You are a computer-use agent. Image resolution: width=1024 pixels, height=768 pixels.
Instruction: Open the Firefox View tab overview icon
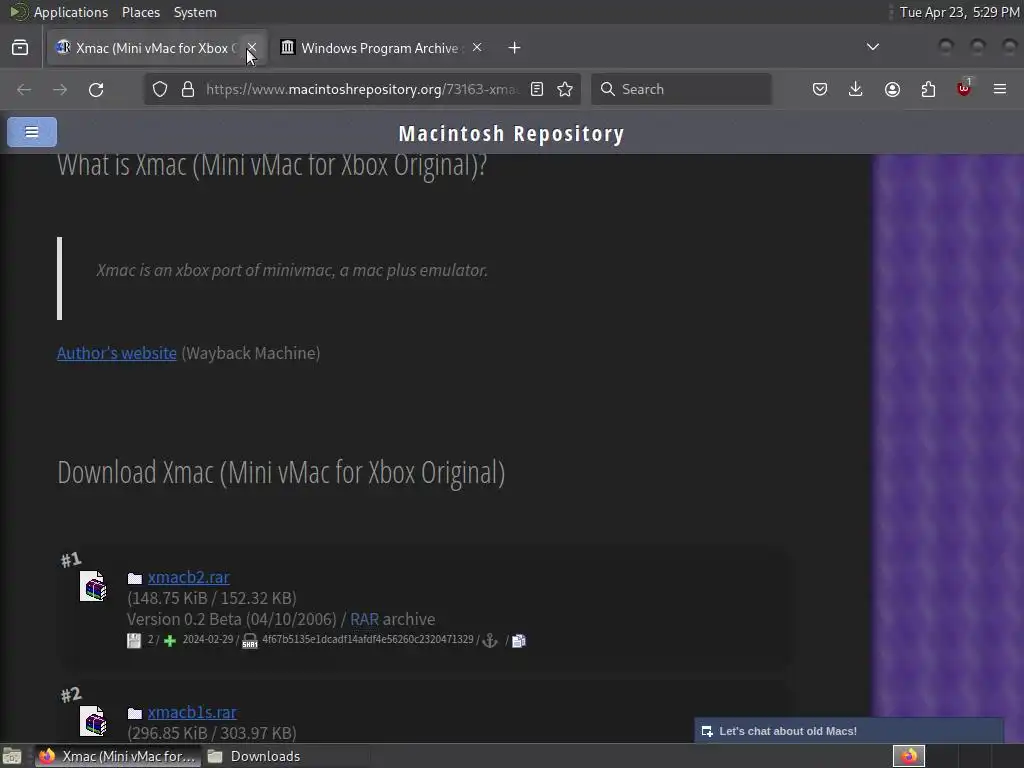pyautogui.click(x=20, y=48)
